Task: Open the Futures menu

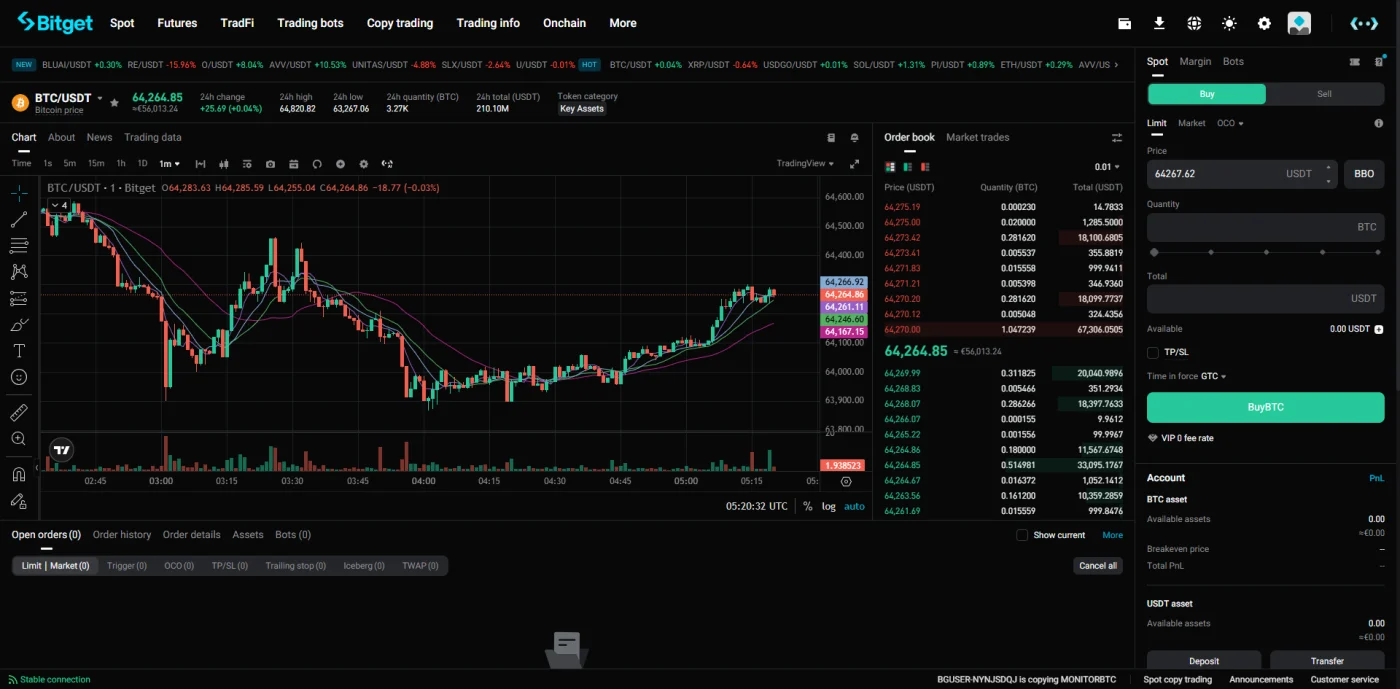Action: (x=177, y=23)
